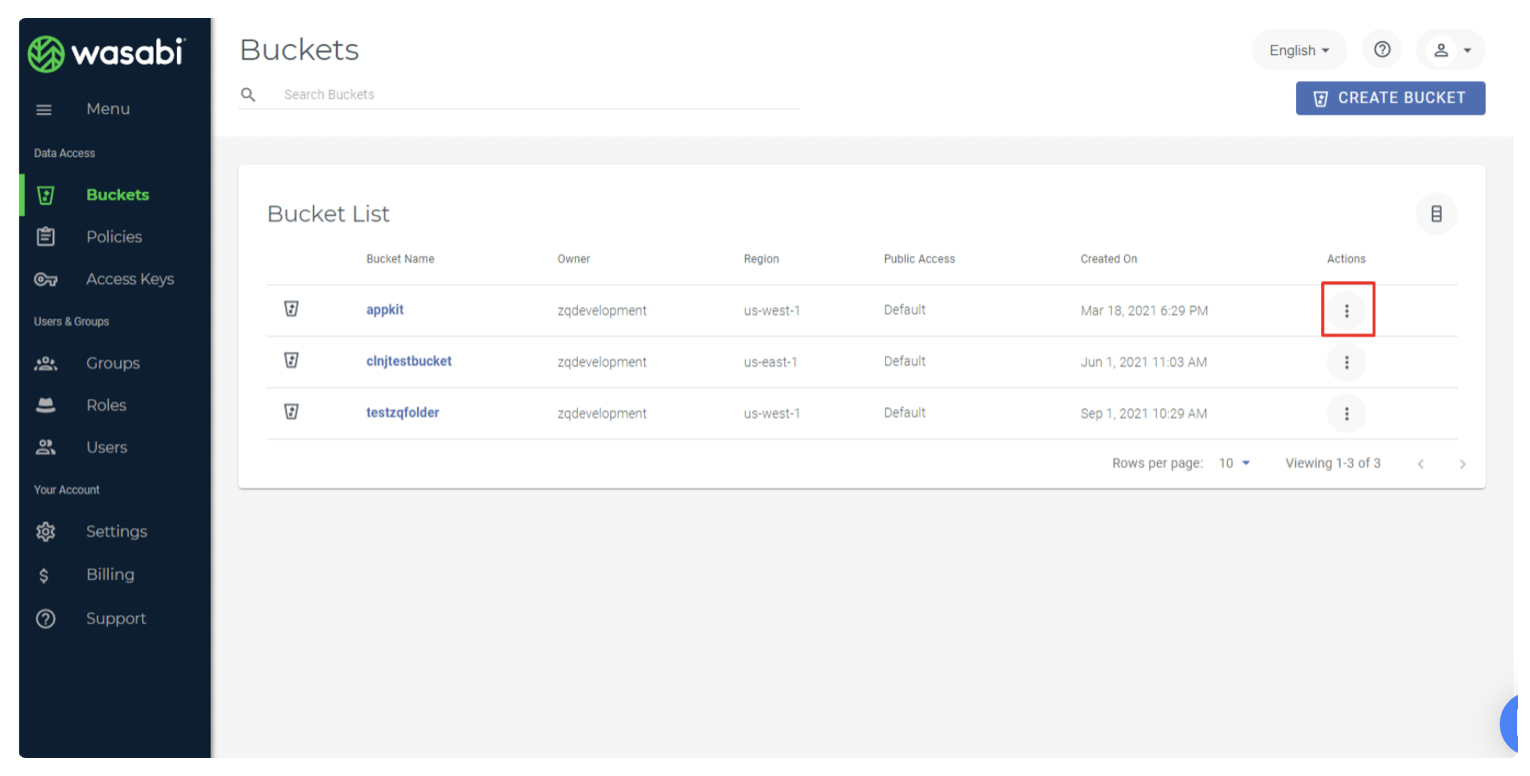The width and height of the screenshot is (1530, 776).
Task: Open Billing from sidebar
Action: click(109, 574)
